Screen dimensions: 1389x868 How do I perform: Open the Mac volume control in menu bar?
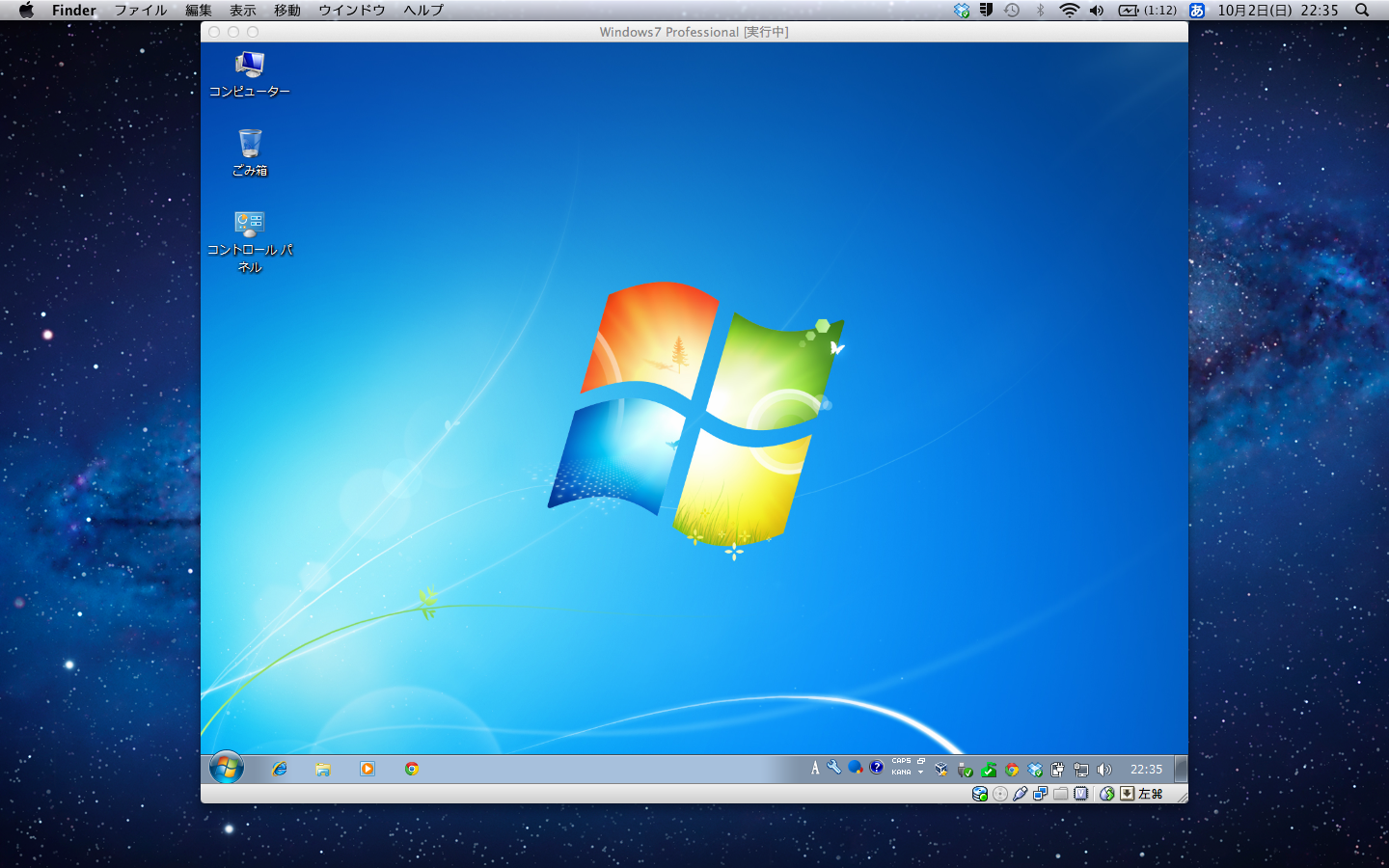[1097, 11]
